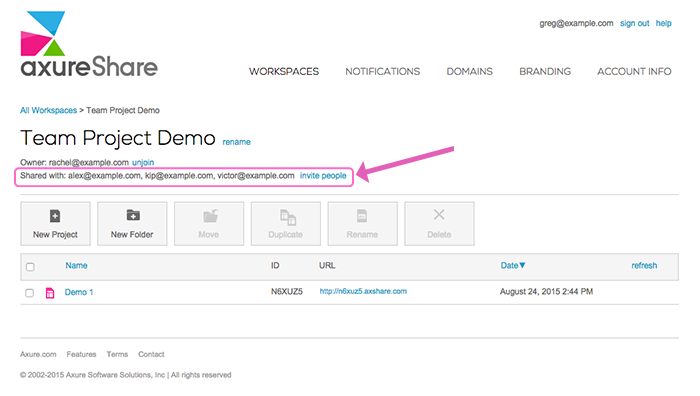
Task: Open the Axure.com footer link
Action: 38,354
